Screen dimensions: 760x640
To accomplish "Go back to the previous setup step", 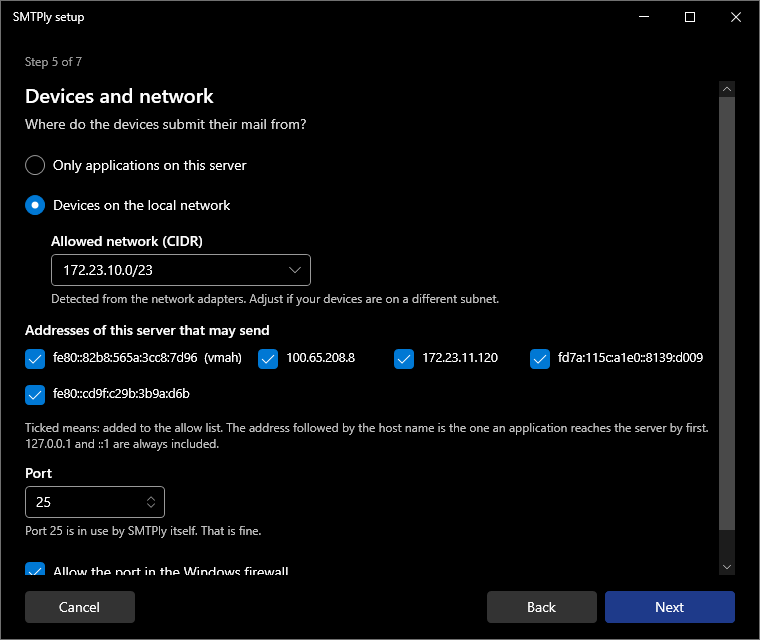I will coord(542,607).
